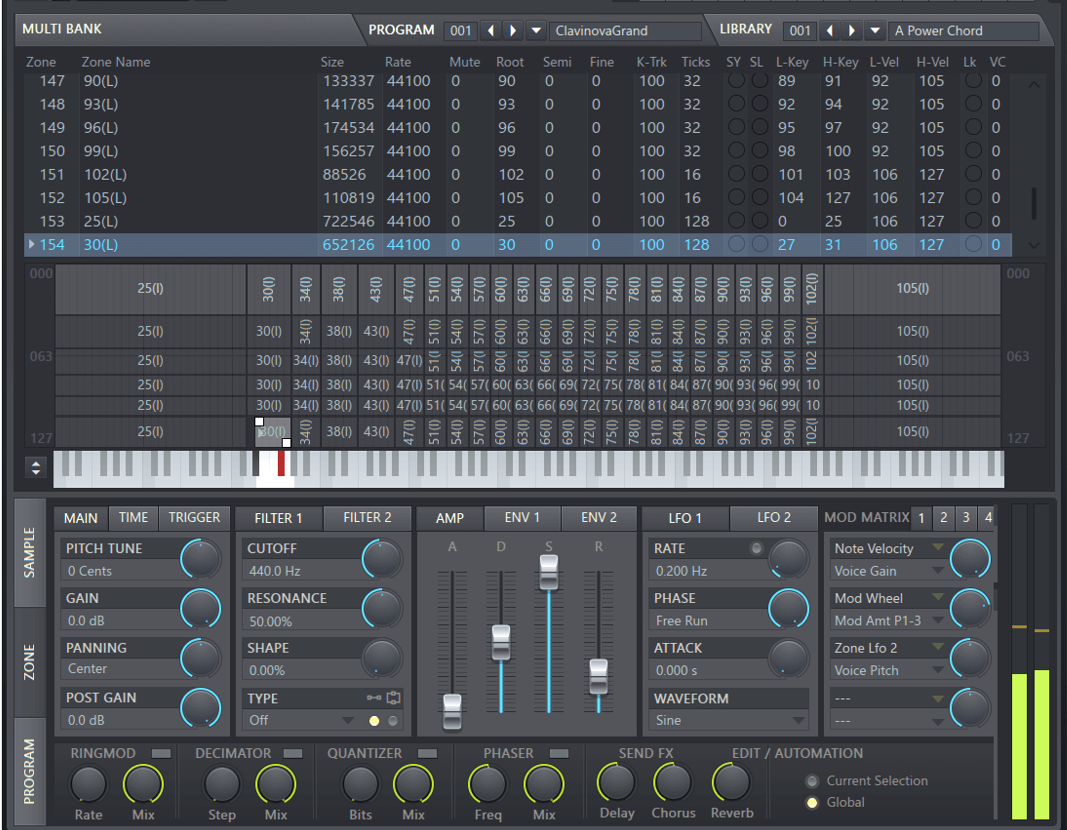Click the AMP envelope Sustain fader
Viewport: 1067px width, 830px height.
point(548,572)
